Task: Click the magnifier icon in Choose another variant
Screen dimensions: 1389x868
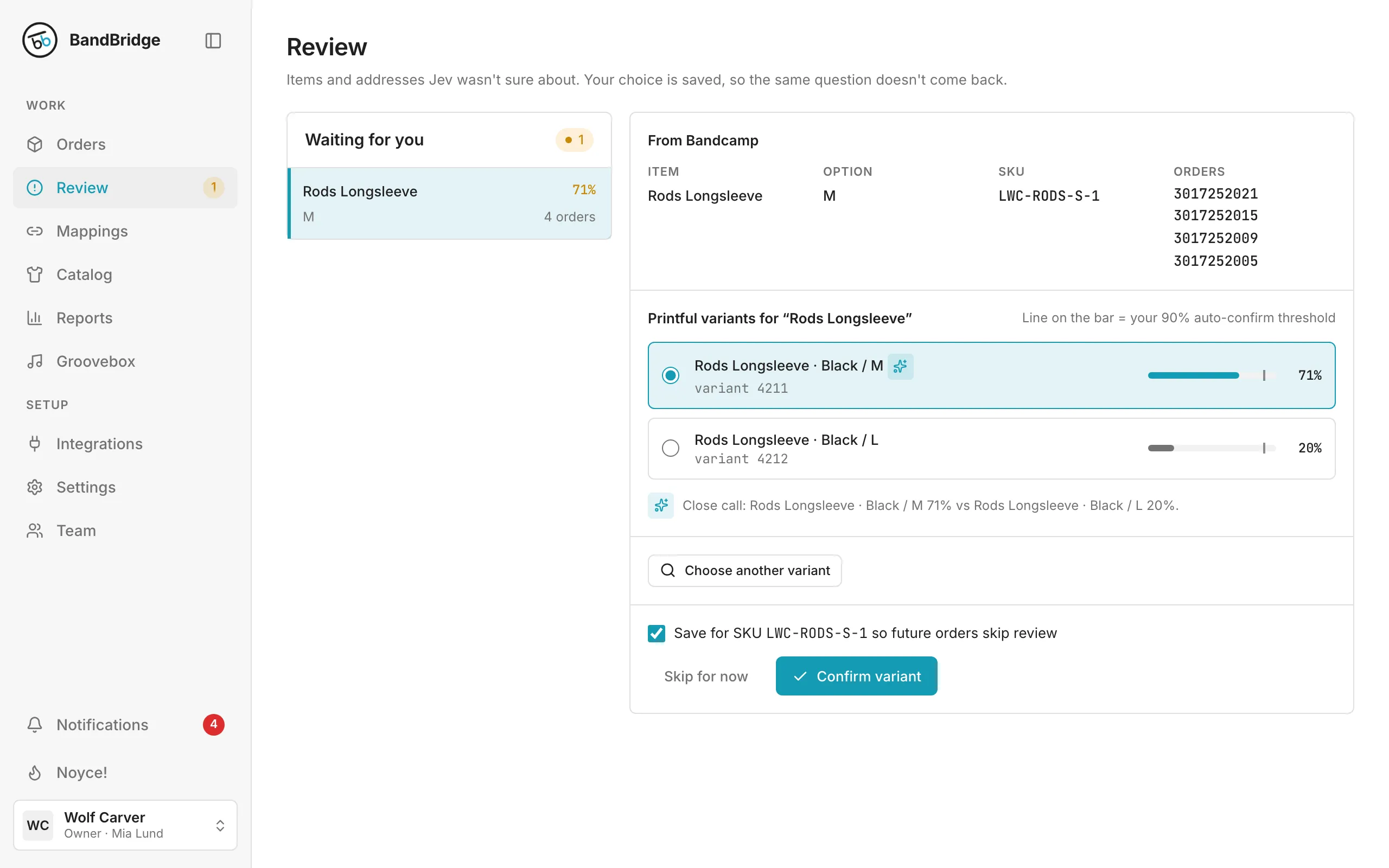Action: pos(667,570)
